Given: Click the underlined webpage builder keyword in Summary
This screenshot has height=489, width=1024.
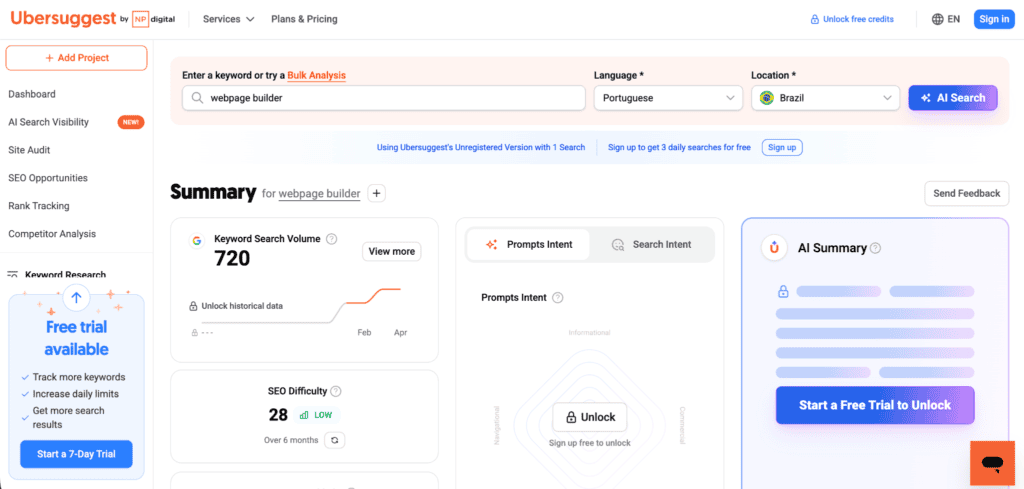Looking at the screenshot, I should pos(319,194).
